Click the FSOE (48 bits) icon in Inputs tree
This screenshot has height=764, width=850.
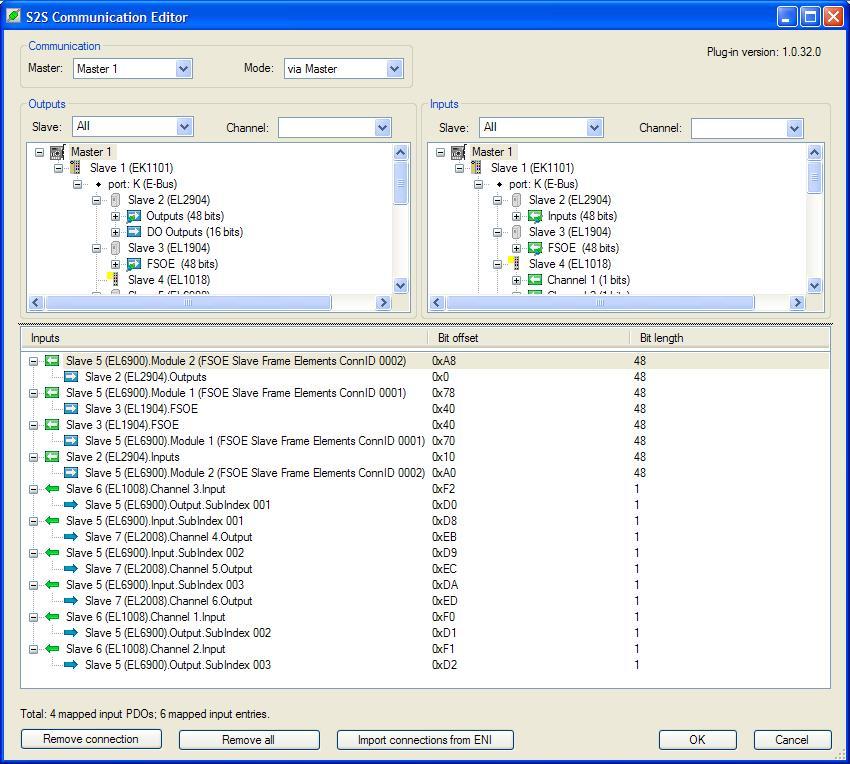[535, 248]
